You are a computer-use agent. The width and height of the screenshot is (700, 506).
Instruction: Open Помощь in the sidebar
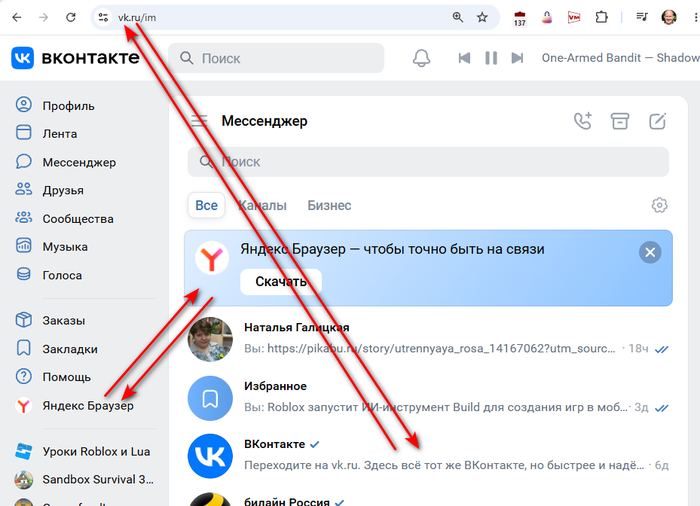(x=53, y=377)
